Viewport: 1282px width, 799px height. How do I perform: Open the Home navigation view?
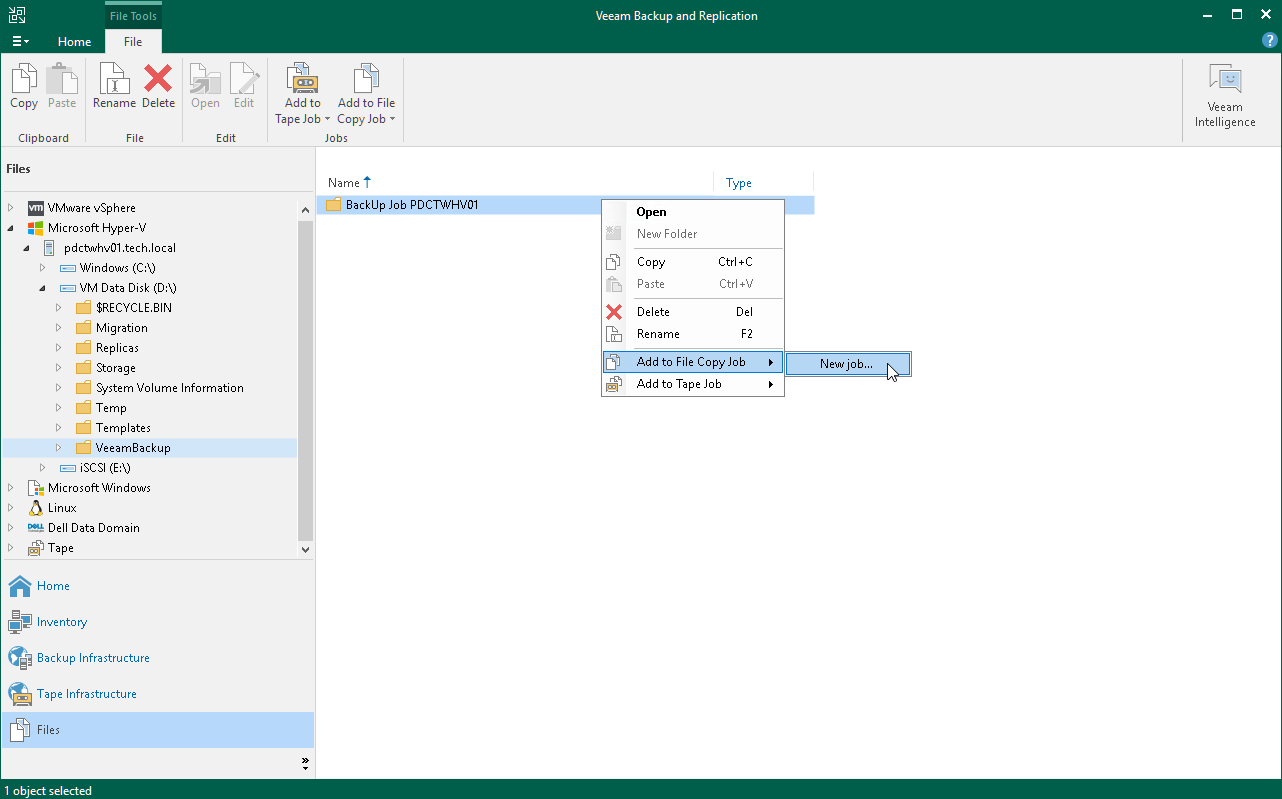coord(157,586)
